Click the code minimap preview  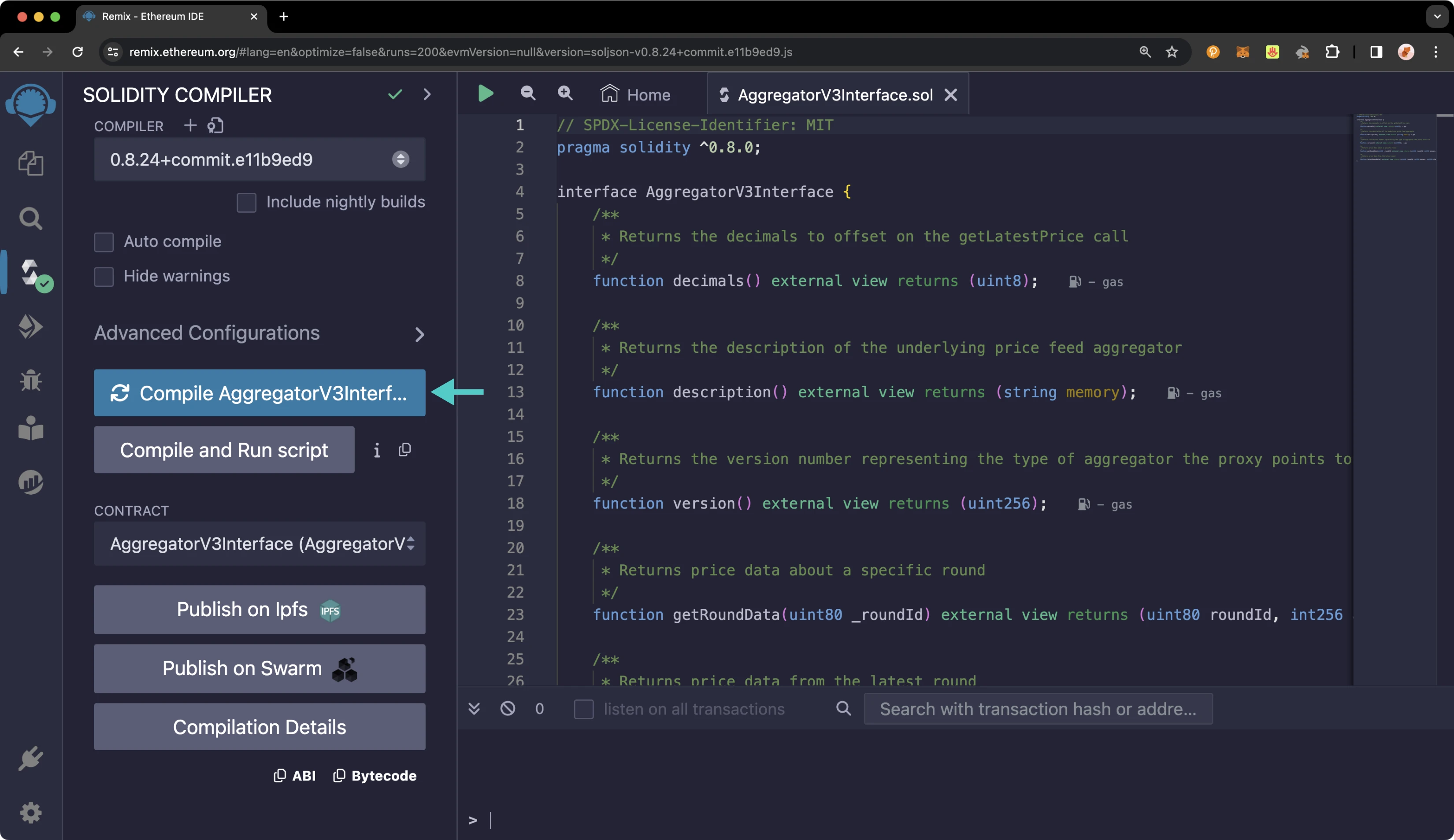pos(1395,138)
